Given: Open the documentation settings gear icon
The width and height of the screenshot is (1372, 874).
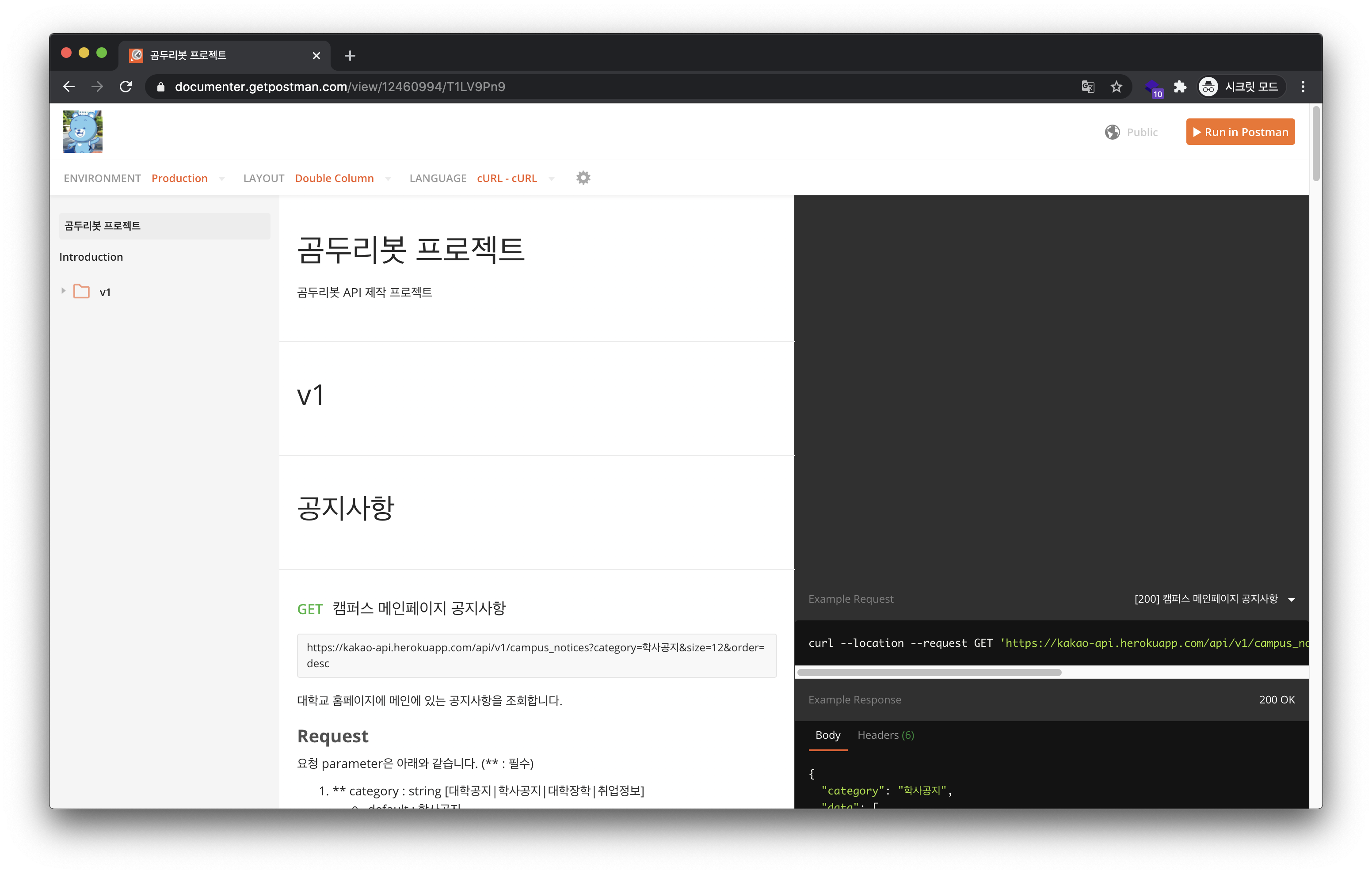Looking at the screenshot, I should point(583,178).
